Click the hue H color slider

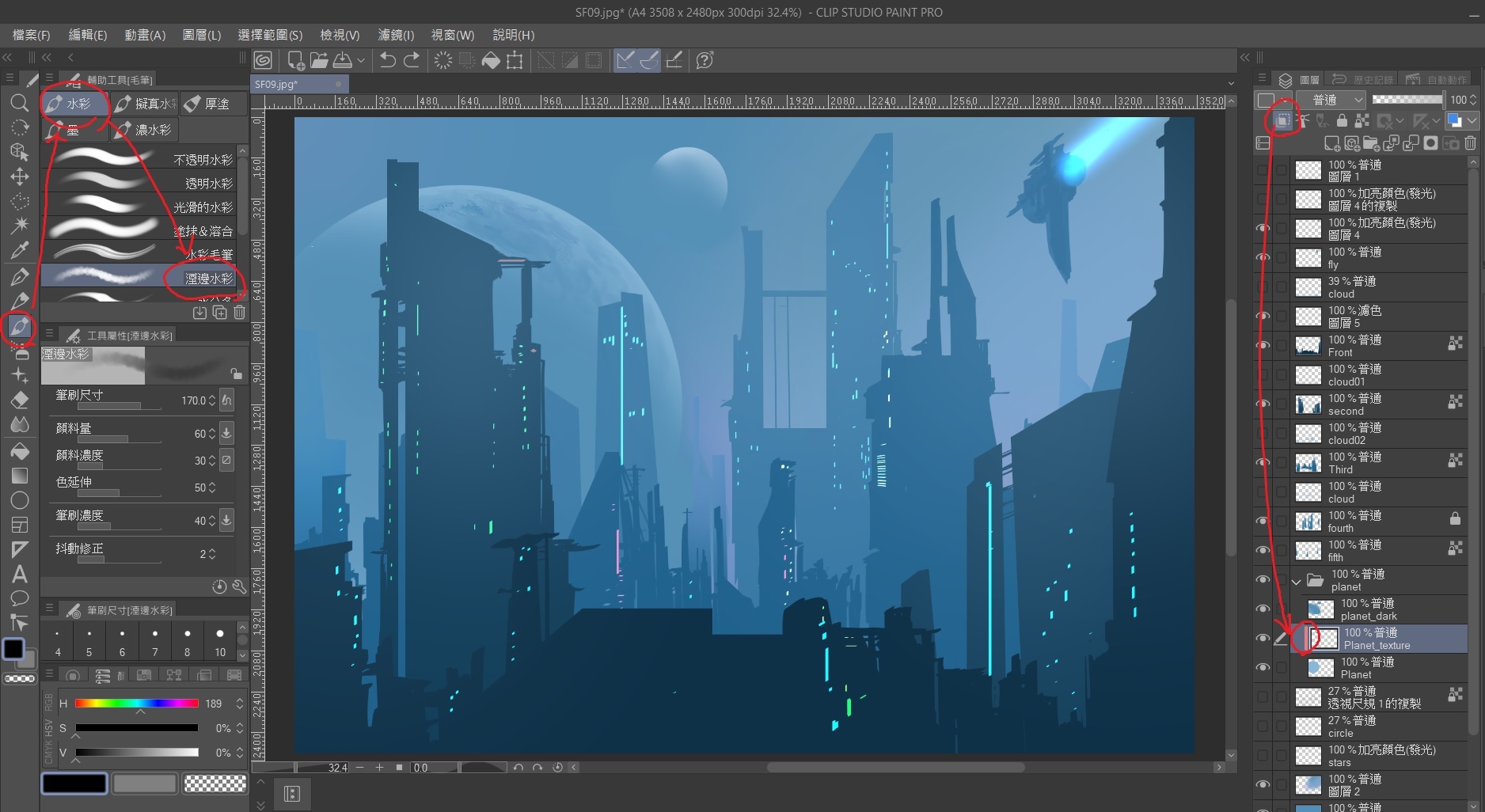pyautogui.click(x=136, y=703)
